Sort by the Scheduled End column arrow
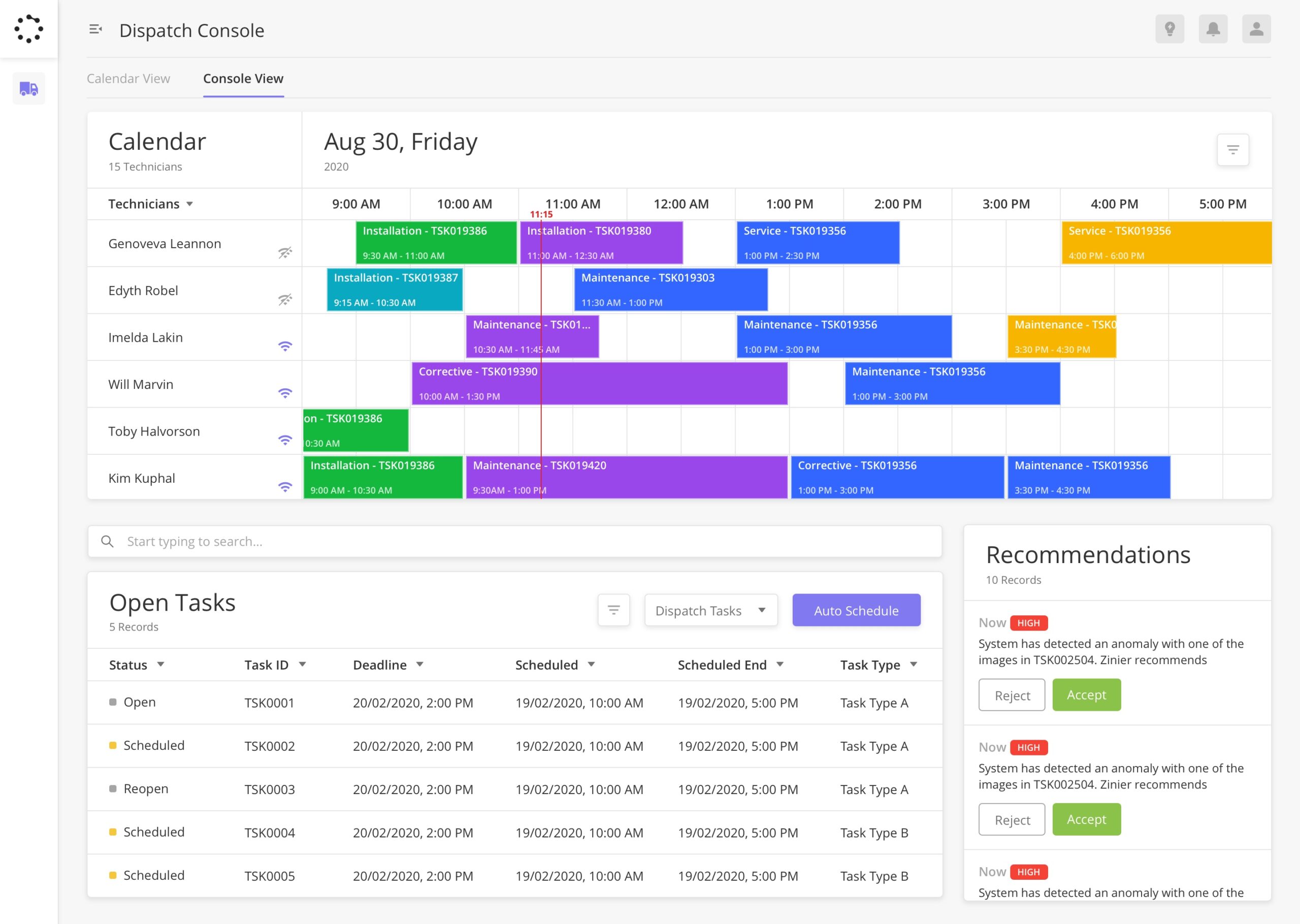1300x924 pixels. tap(780, 665)
